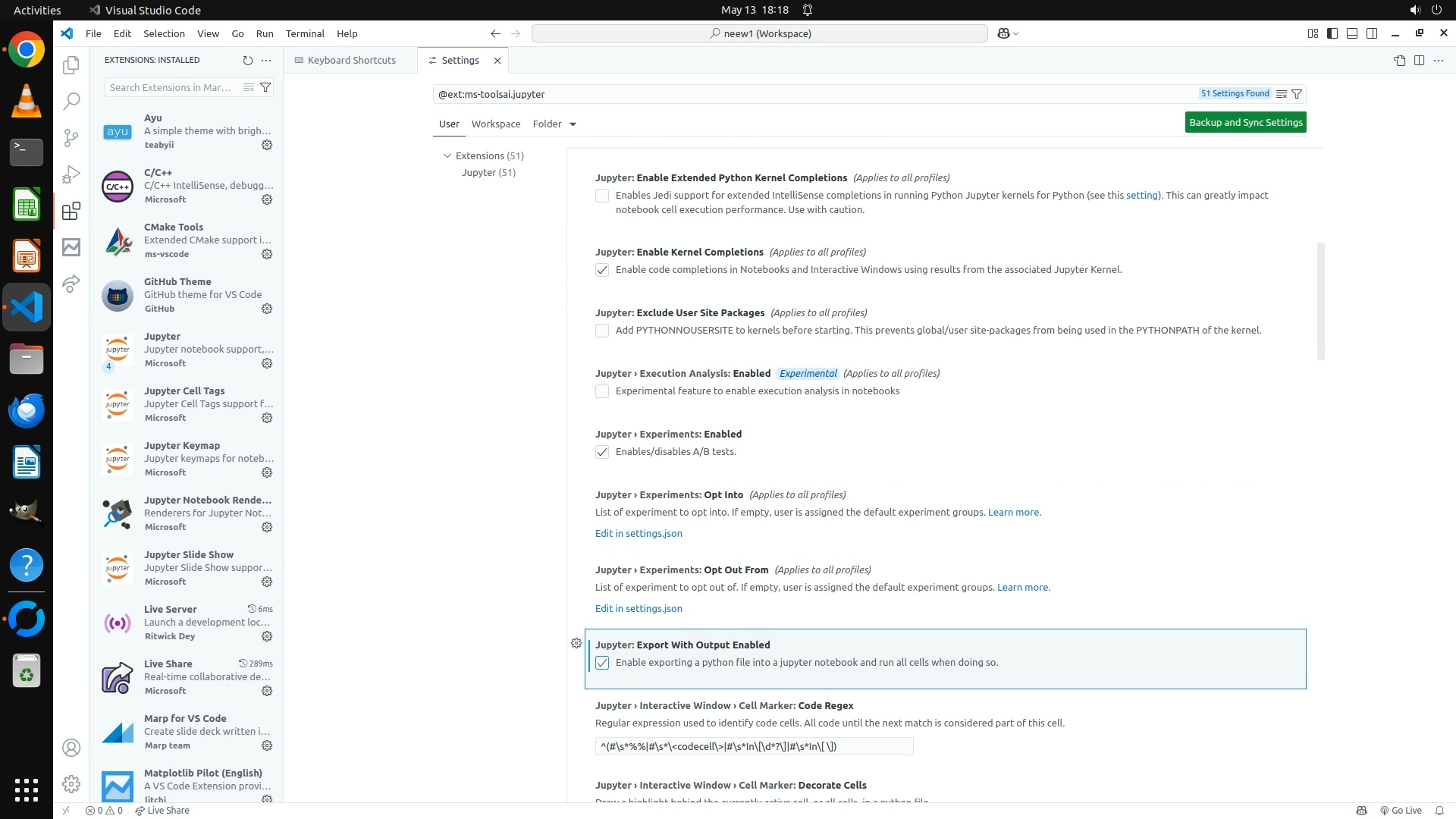Open the Copilot chat dropdown arrow
Screen dimensions: 1456x819
click(x=1016, y=33)
